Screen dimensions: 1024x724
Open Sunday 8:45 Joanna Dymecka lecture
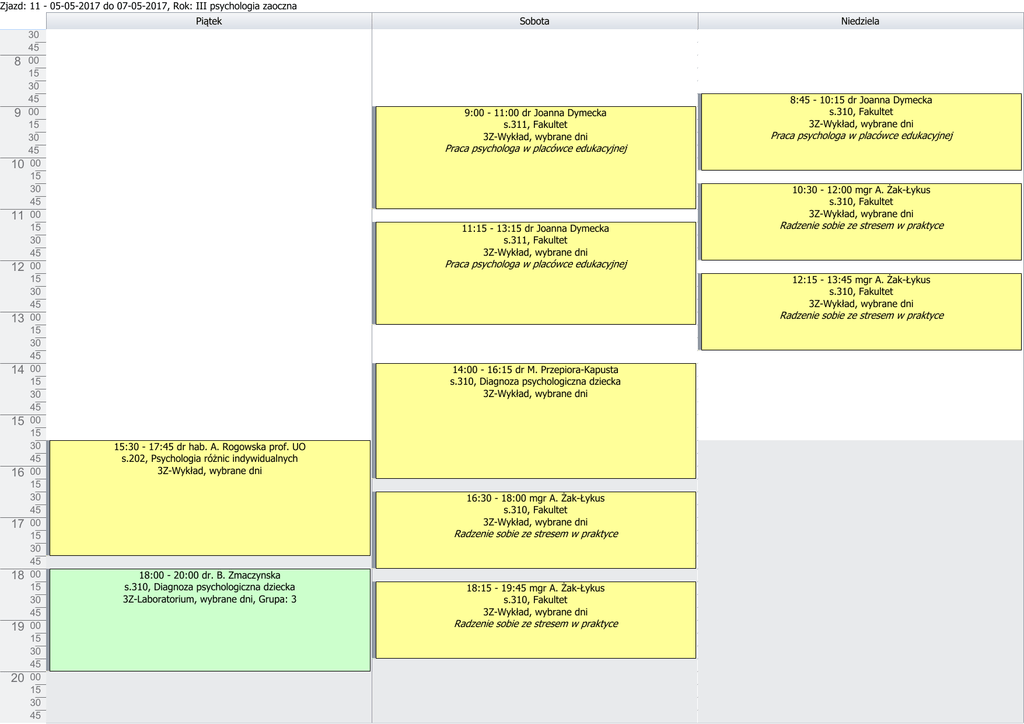pyautogui.click(x=861, y=132)
